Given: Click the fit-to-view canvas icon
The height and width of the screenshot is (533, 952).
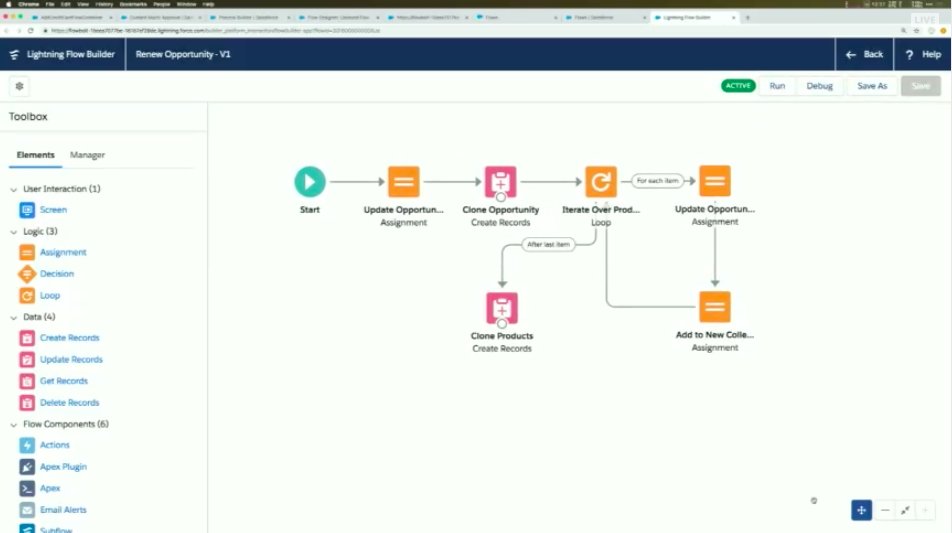Looking at the screenshot, I should click(x=905, y=510).
